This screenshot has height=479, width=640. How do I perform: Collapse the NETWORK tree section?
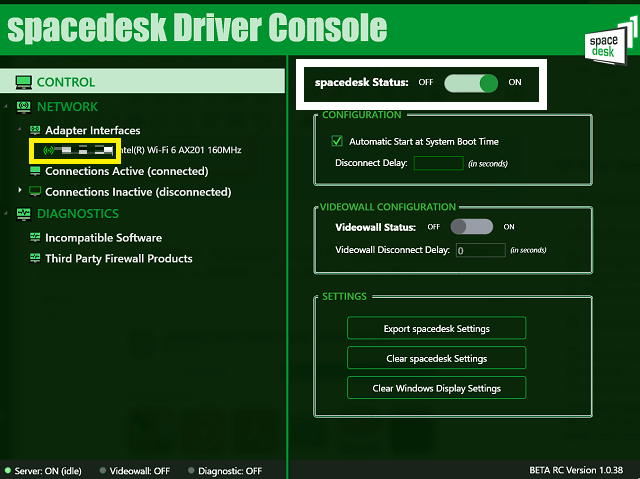pyautogui.click(x=6, y=106)
